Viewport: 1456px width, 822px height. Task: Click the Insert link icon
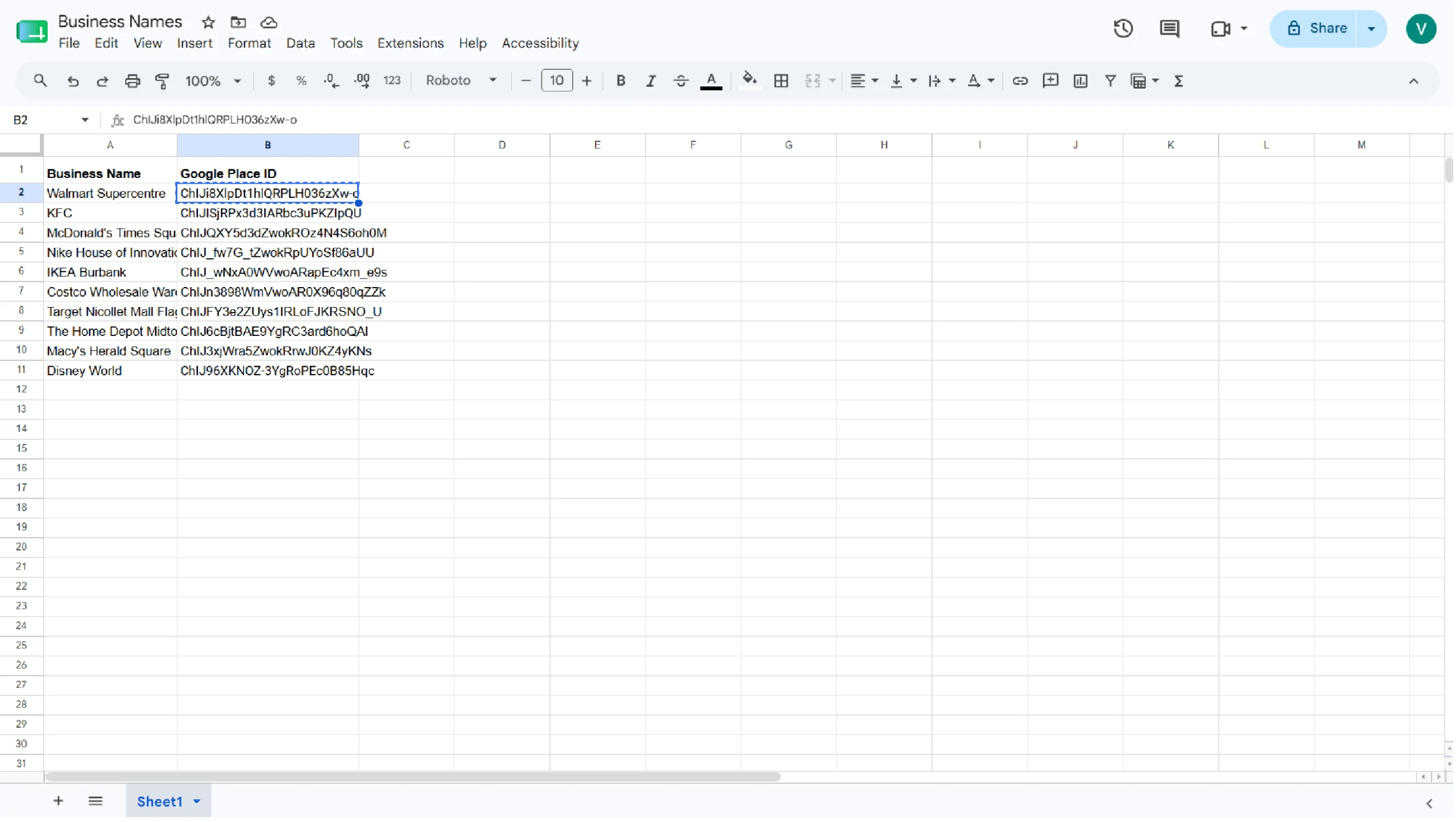(1020, 81)
